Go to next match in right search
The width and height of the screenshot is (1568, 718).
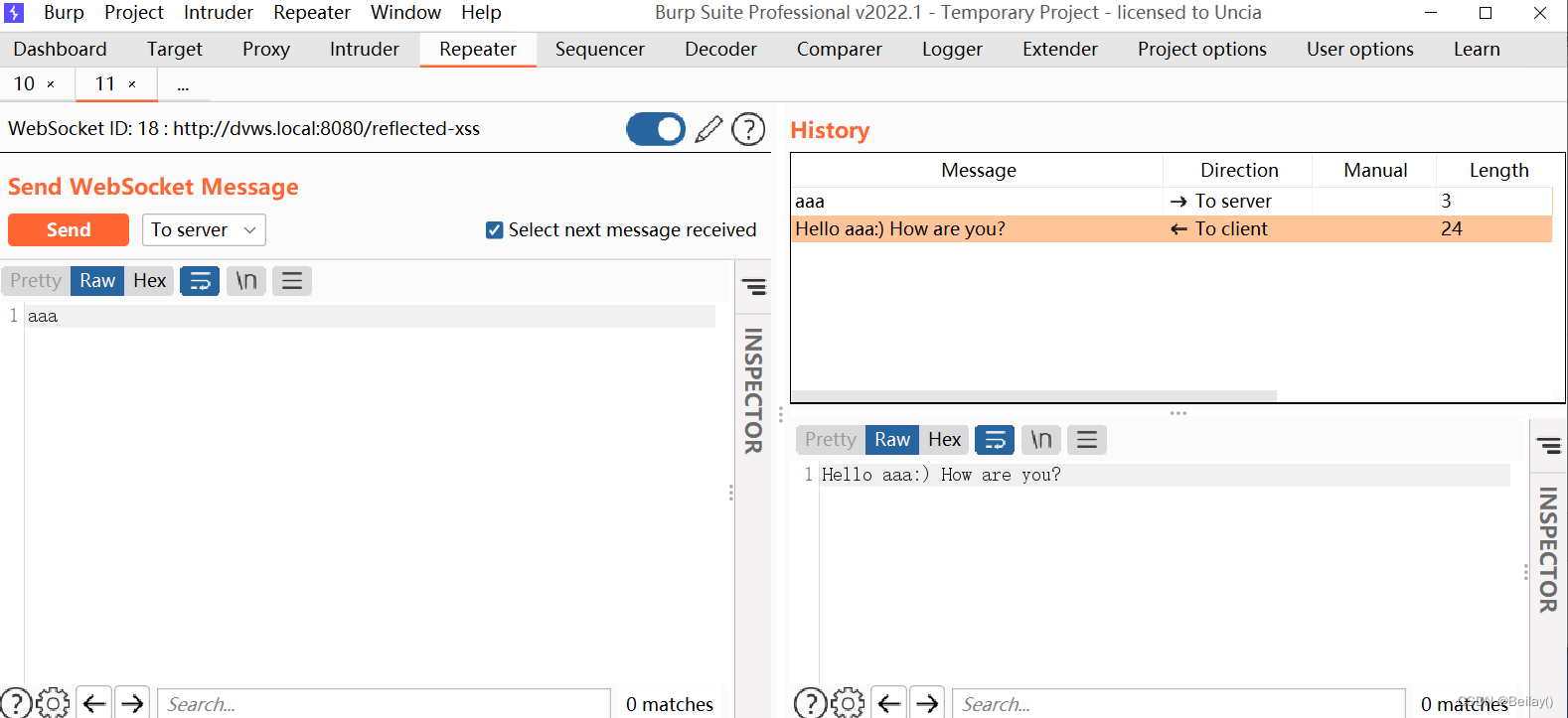click(927, 703)
